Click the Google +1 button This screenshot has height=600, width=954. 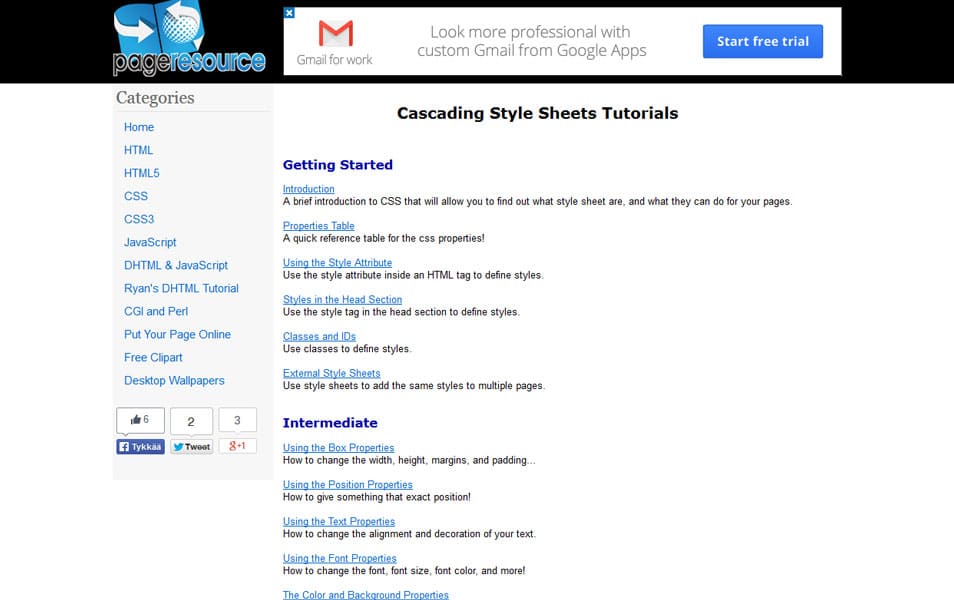237,446
